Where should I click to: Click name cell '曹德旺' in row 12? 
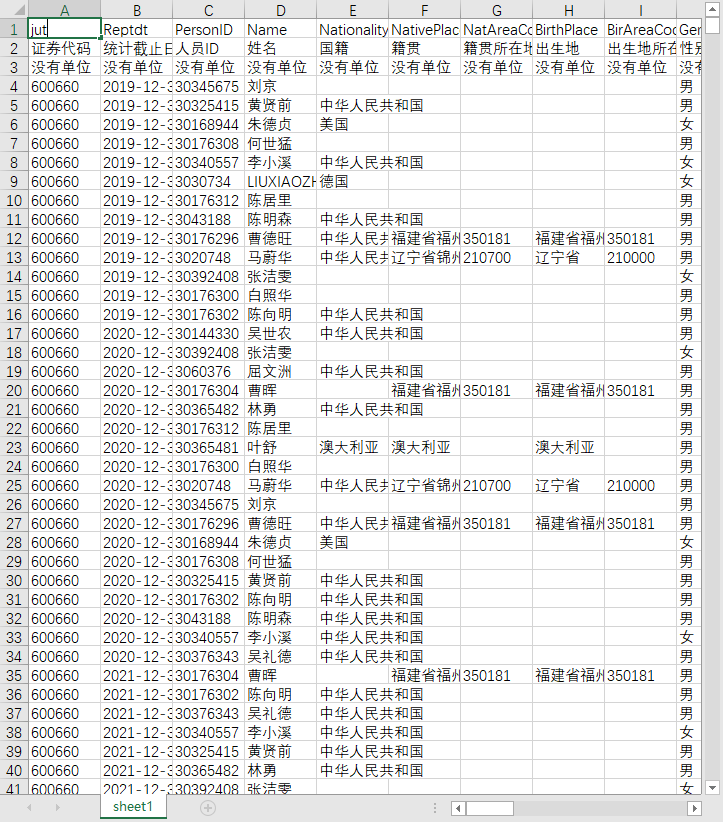(280, 239)
